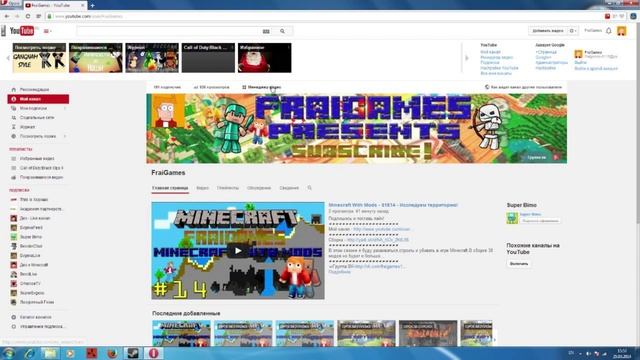Viewport: 640px width, 360px height.
Task: Open Opera from the taskbar
Action: coord(154,353)
